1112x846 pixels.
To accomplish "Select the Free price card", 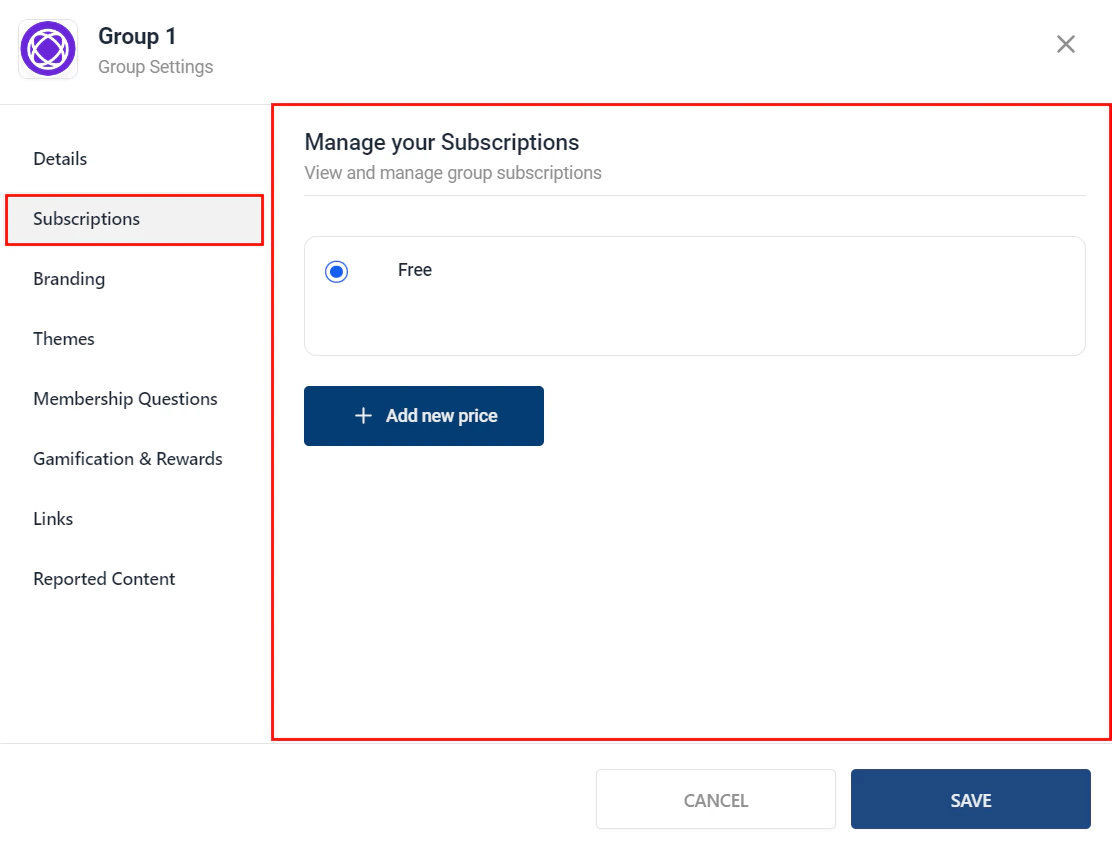I will [x=694, y=295].
